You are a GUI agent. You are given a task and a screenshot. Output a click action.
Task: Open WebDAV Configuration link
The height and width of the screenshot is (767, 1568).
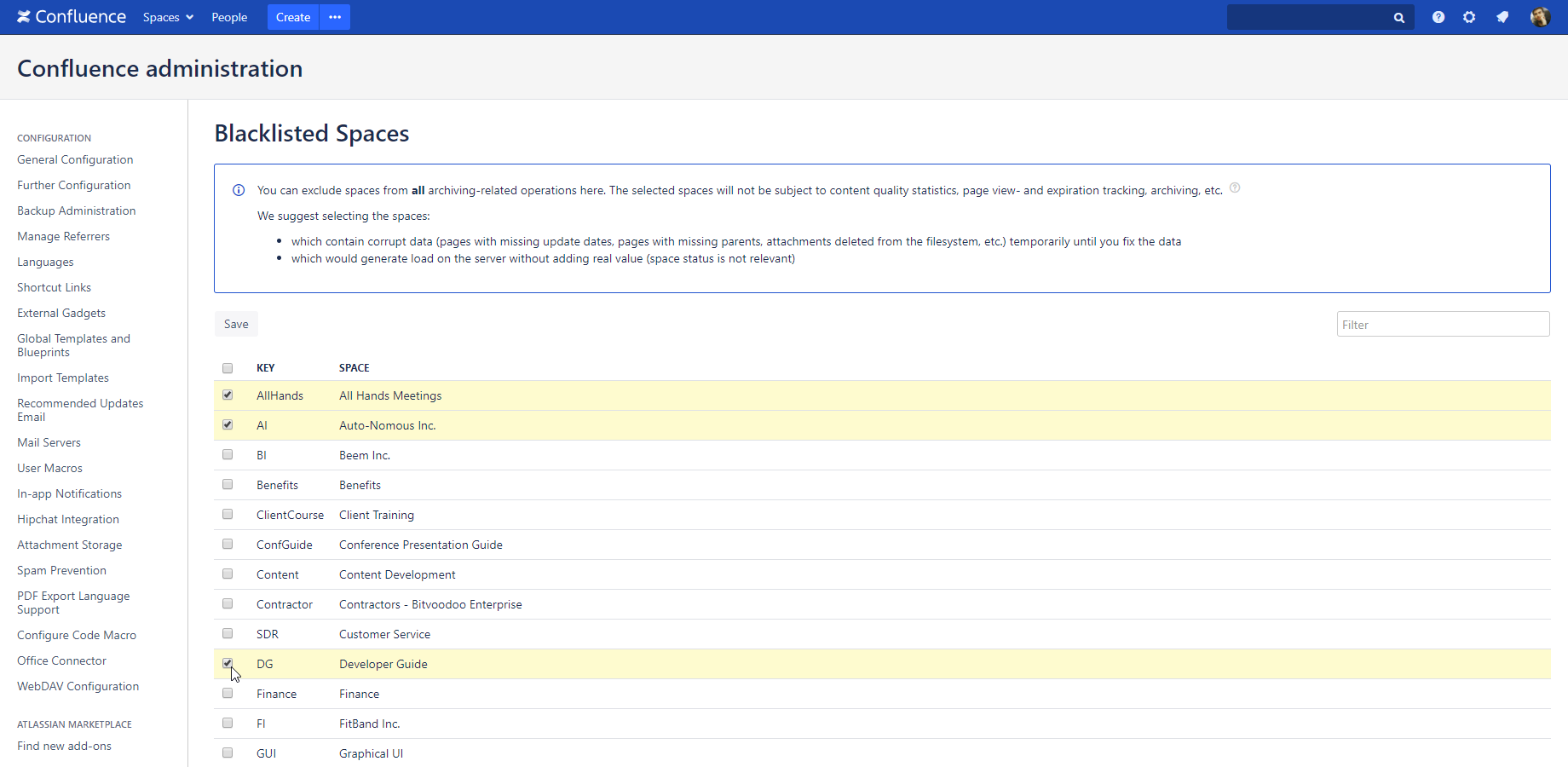[78, 686]
